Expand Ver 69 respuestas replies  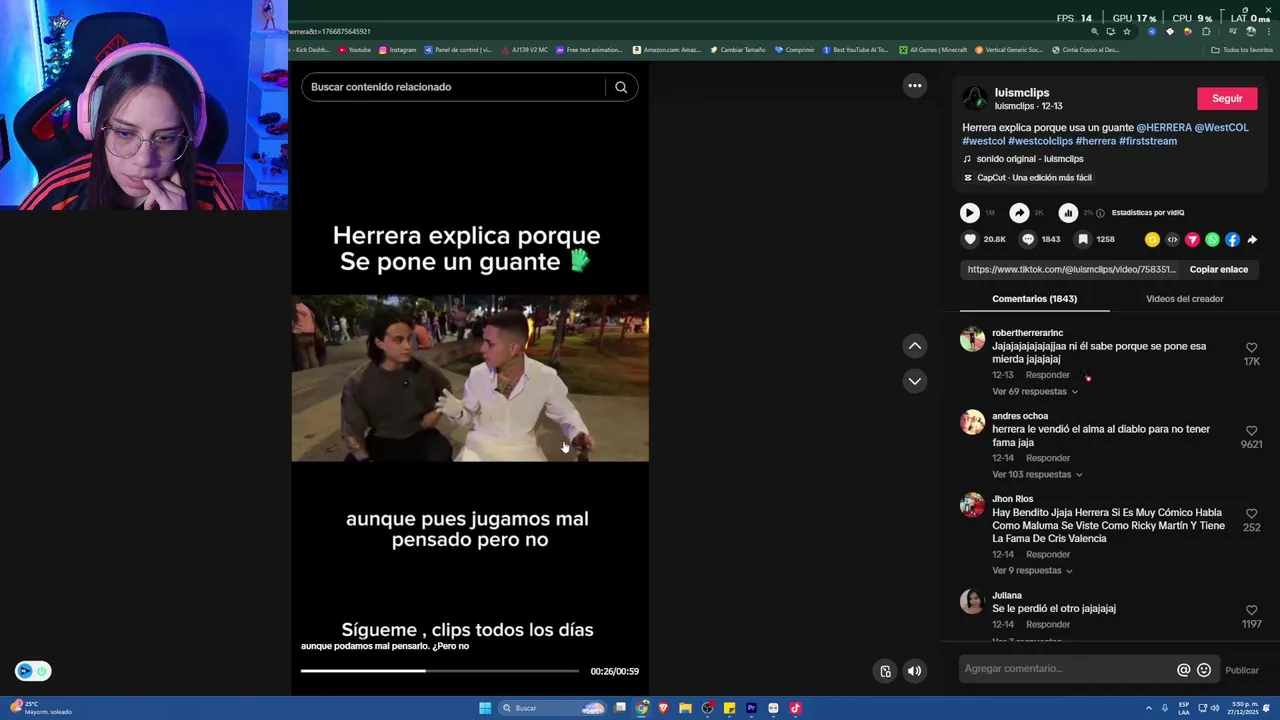pyautogui.click(x=1035, y=391)
